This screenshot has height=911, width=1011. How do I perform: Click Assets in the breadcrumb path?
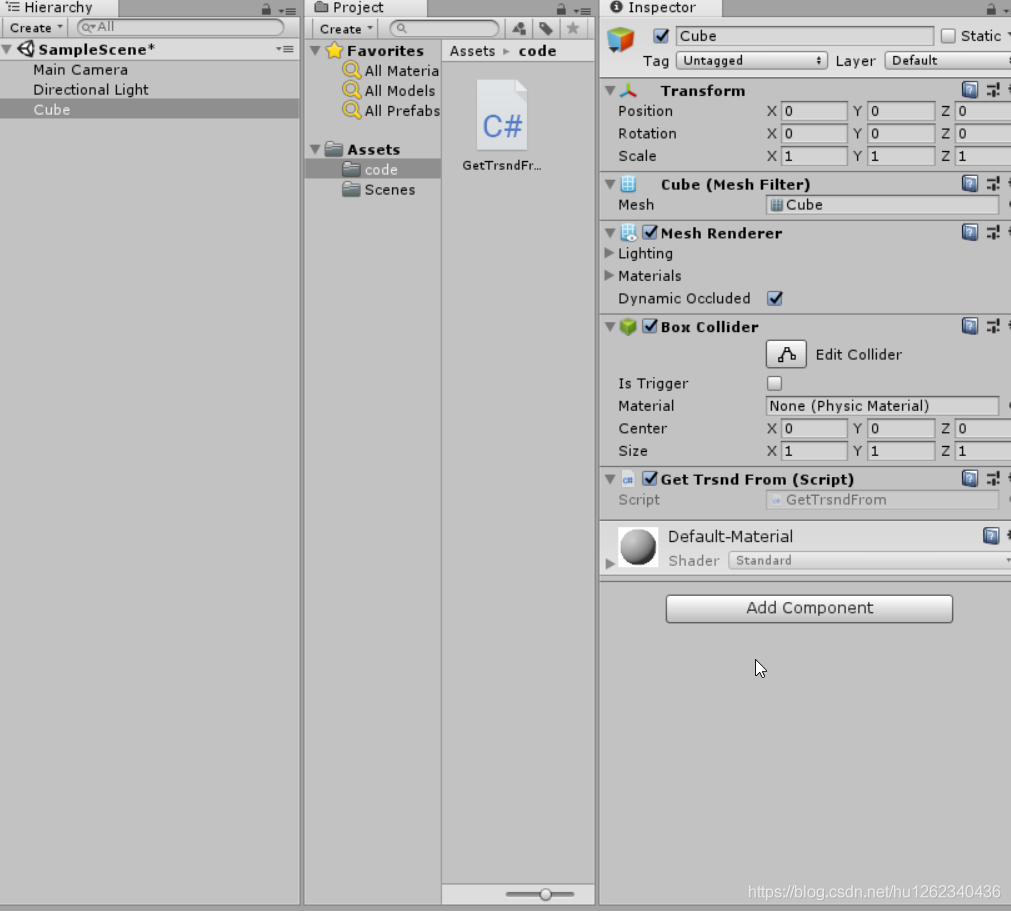click(472, 51)
